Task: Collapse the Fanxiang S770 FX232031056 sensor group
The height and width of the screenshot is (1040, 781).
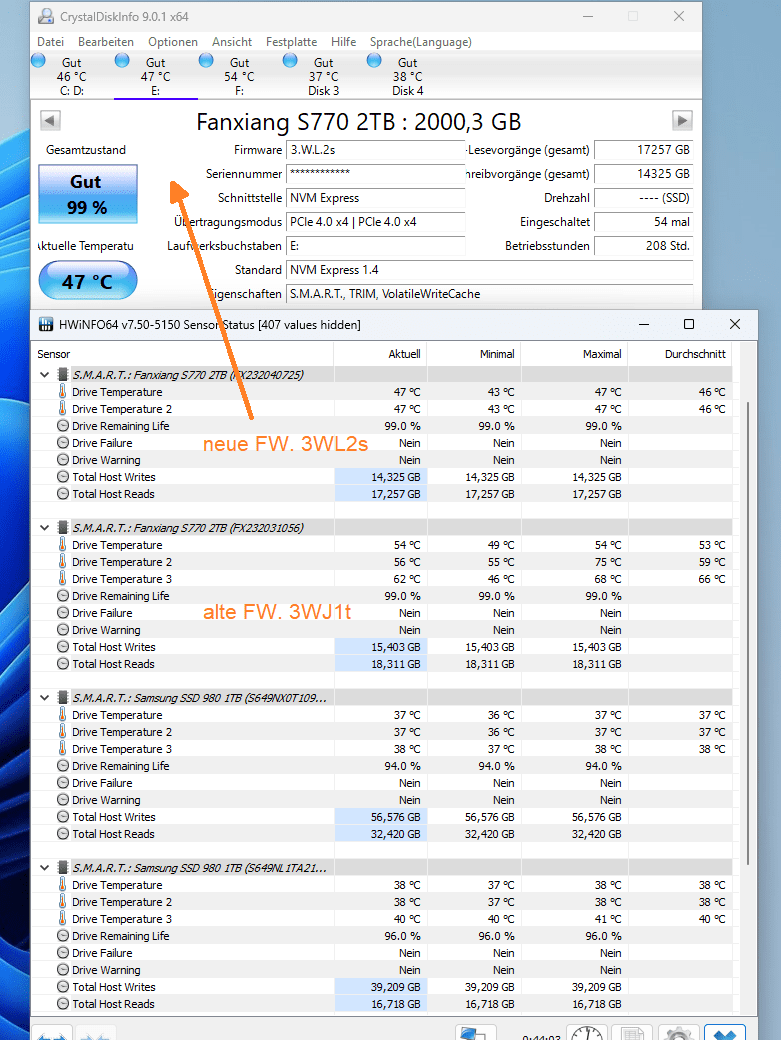Action: (x=44, y=528)
